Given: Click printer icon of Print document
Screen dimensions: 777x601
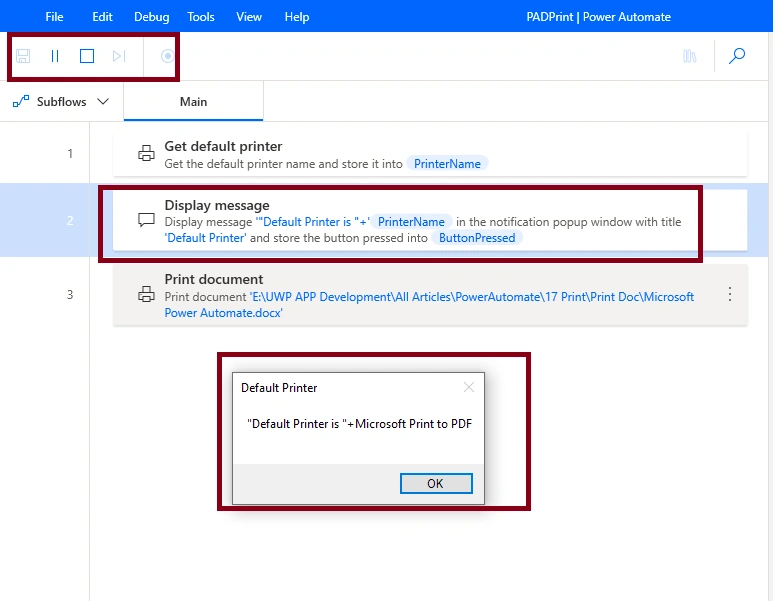Looking at the screenshot, I should coord(146,294).
